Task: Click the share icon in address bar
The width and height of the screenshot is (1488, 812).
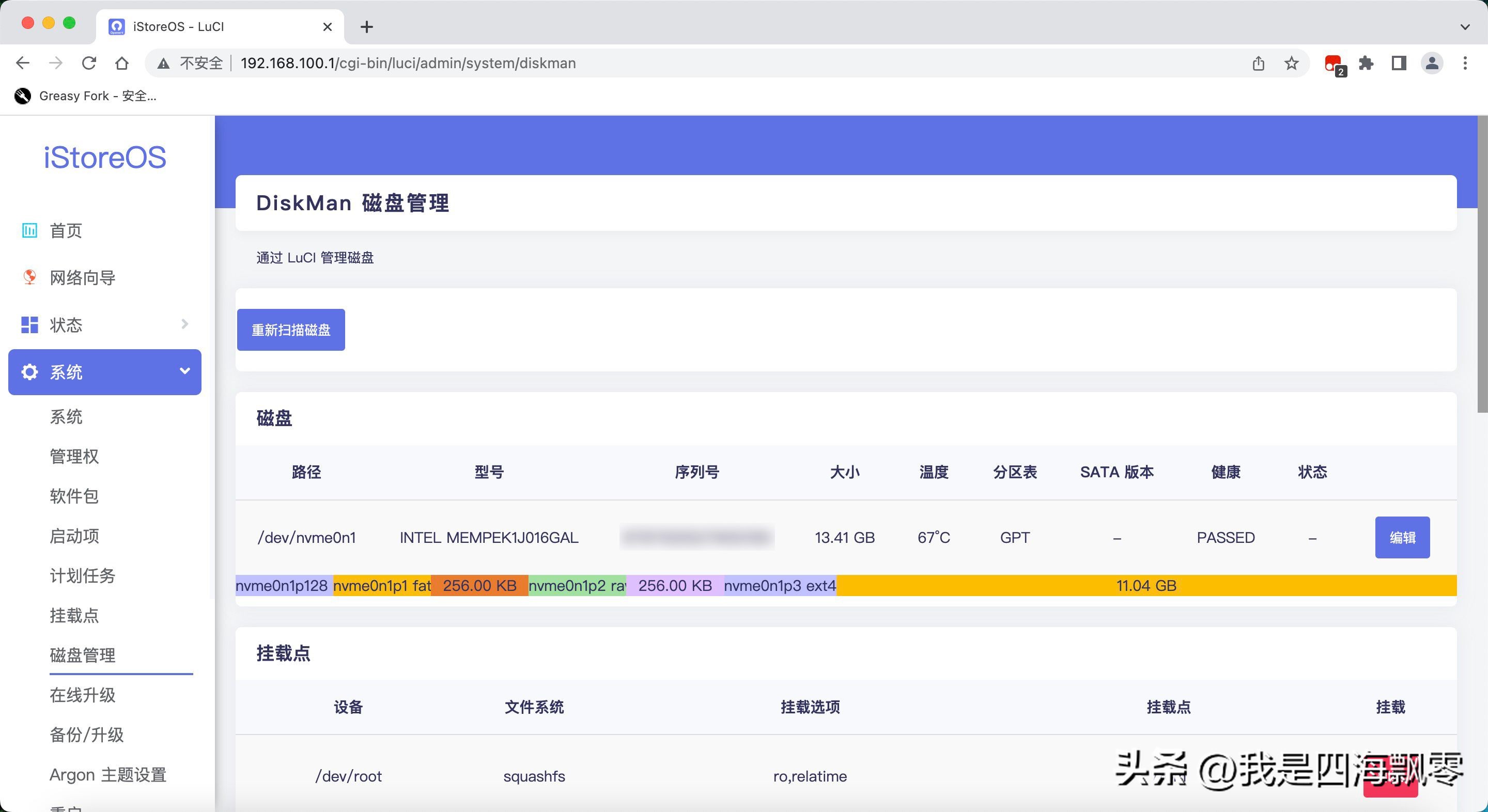Action: click(1259, 63)
